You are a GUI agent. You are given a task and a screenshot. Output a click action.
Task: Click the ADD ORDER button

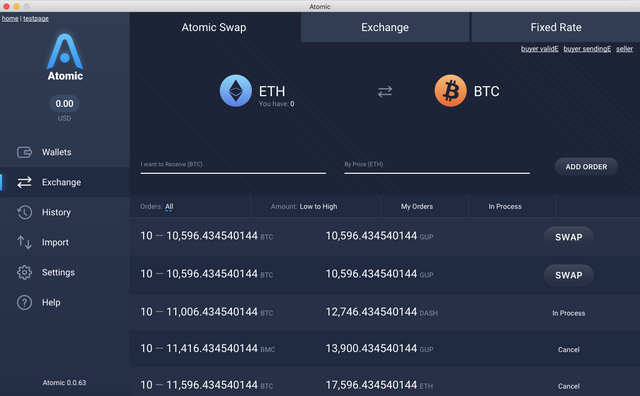click(586, 167)
